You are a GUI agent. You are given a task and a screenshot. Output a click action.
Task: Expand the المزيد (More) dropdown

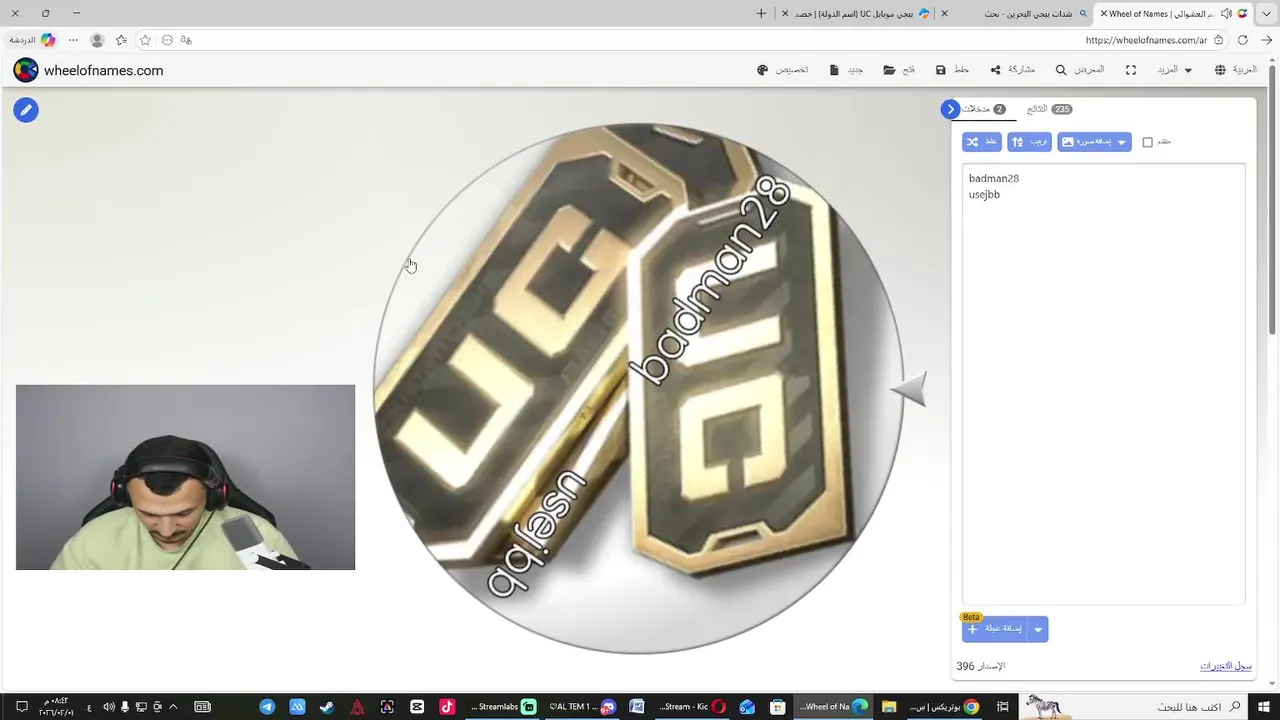[1175, 70]
